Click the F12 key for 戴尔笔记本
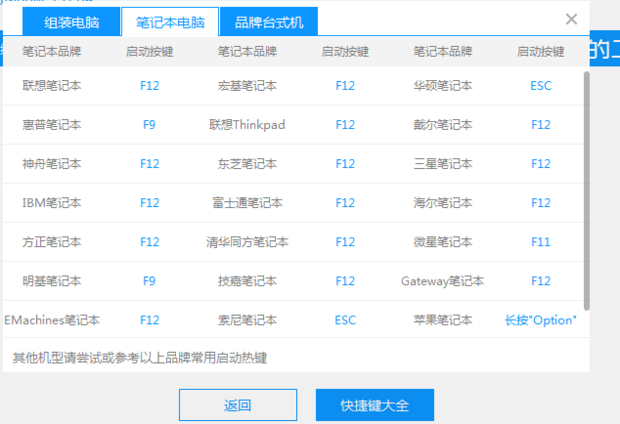The height and width of the screenshot is (424, 620). click(x=541, y=125)
